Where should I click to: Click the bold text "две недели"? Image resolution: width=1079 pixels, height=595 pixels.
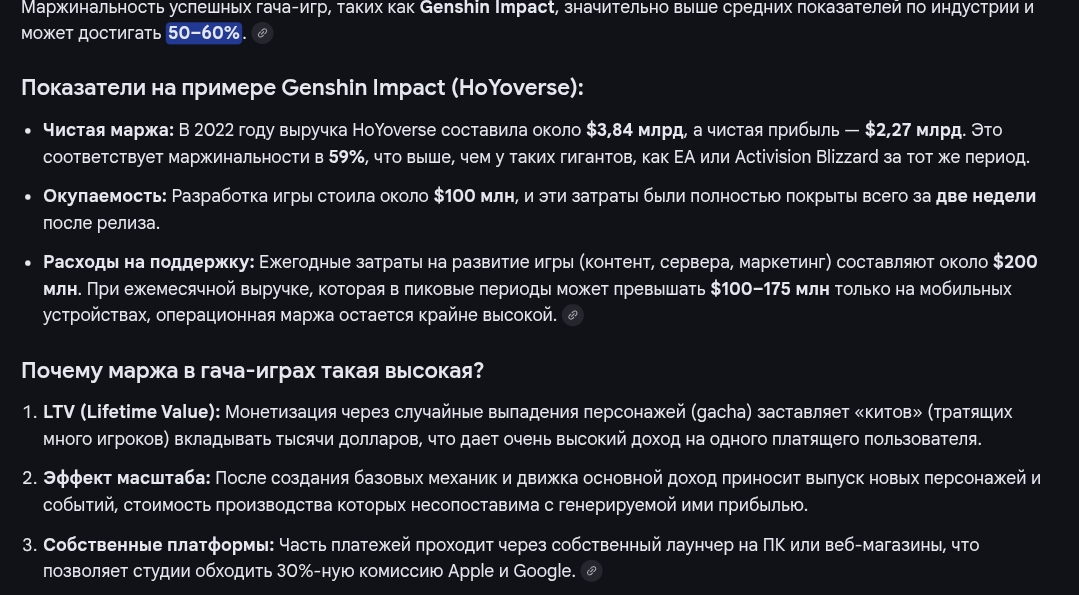point(985,196)
